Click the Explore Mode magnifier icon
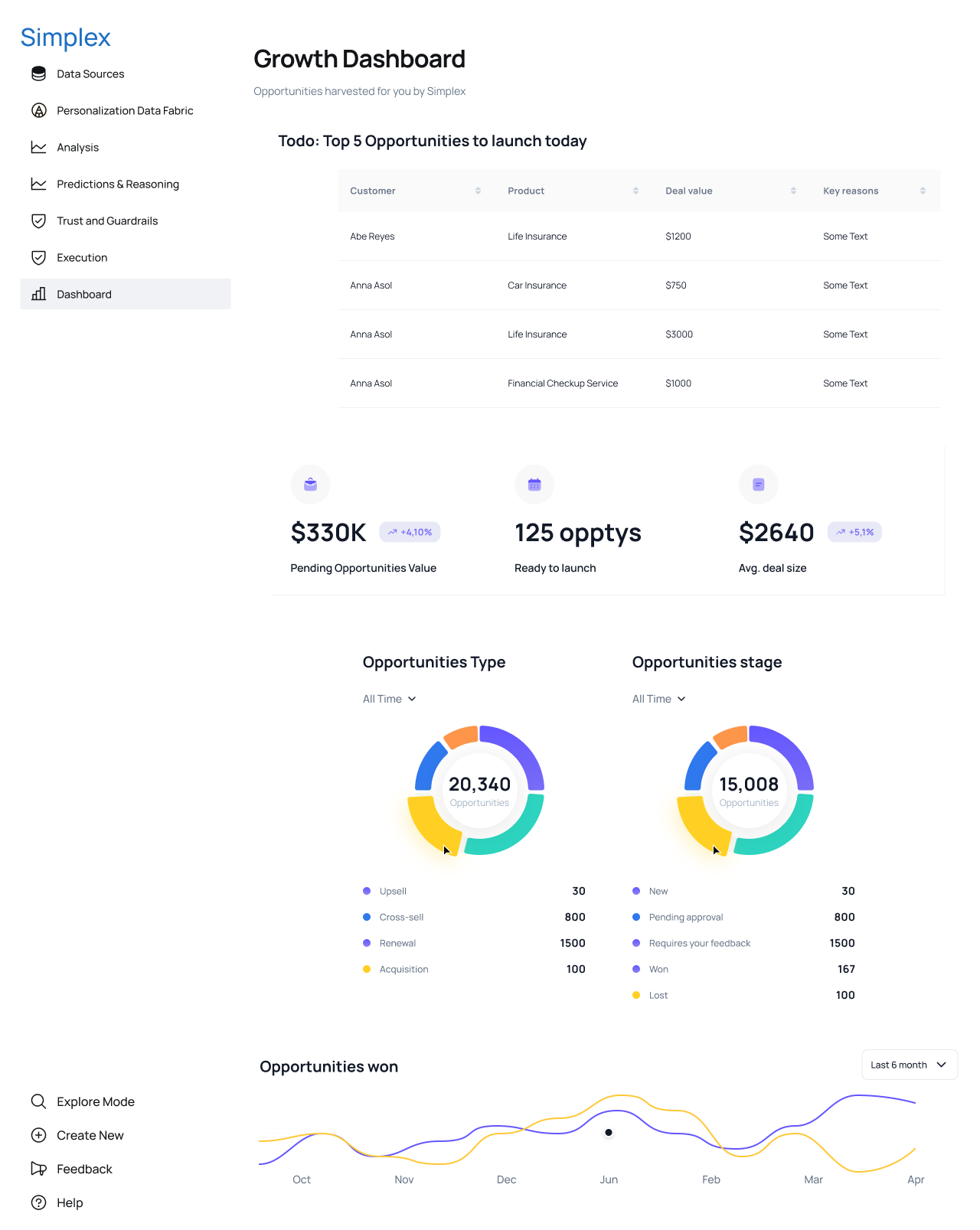The image size is (980, 1230). (x=38, y=1101)
